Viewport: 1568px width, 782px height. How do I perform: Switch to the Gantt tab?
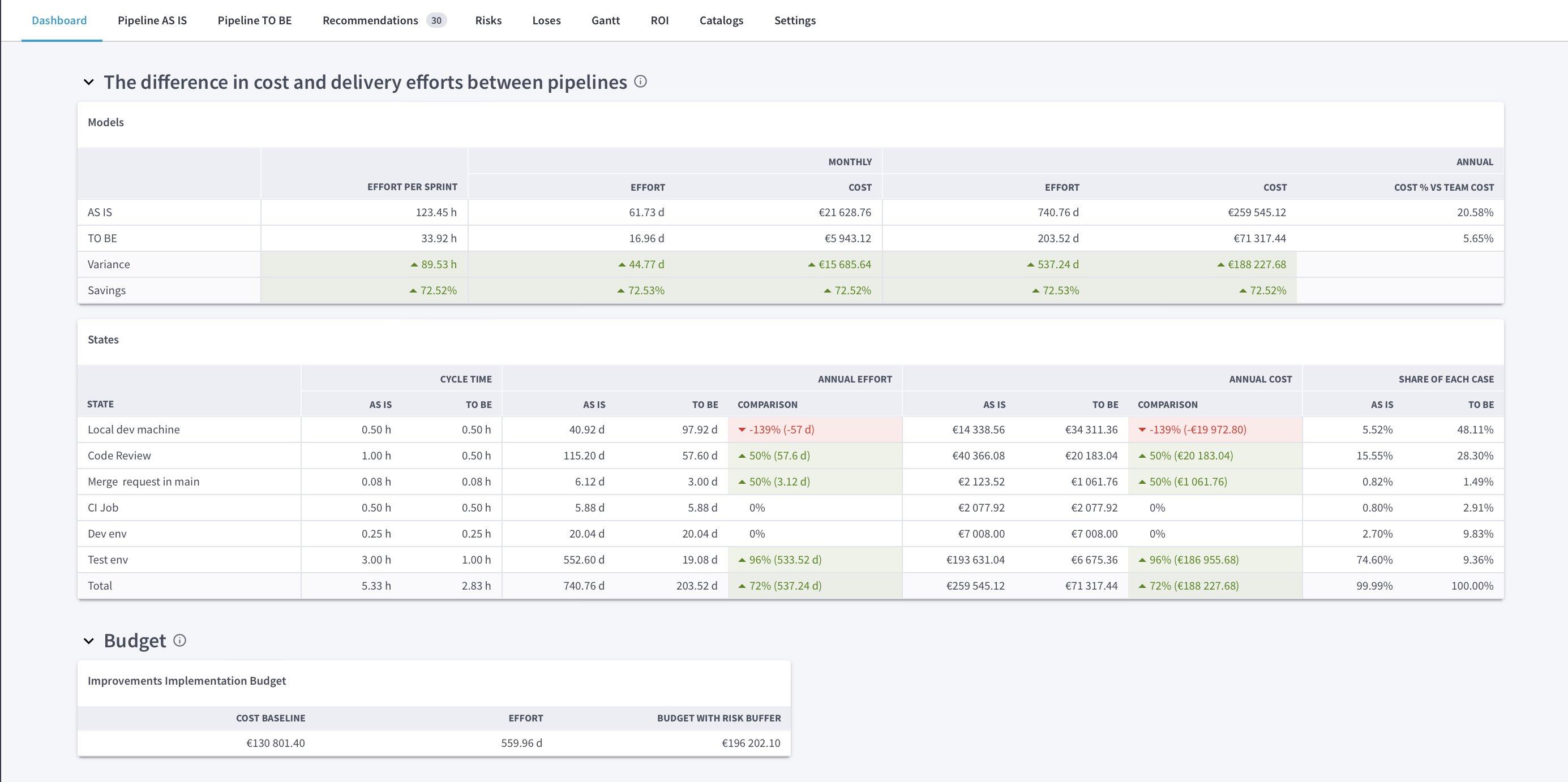(x=605, y=20)
